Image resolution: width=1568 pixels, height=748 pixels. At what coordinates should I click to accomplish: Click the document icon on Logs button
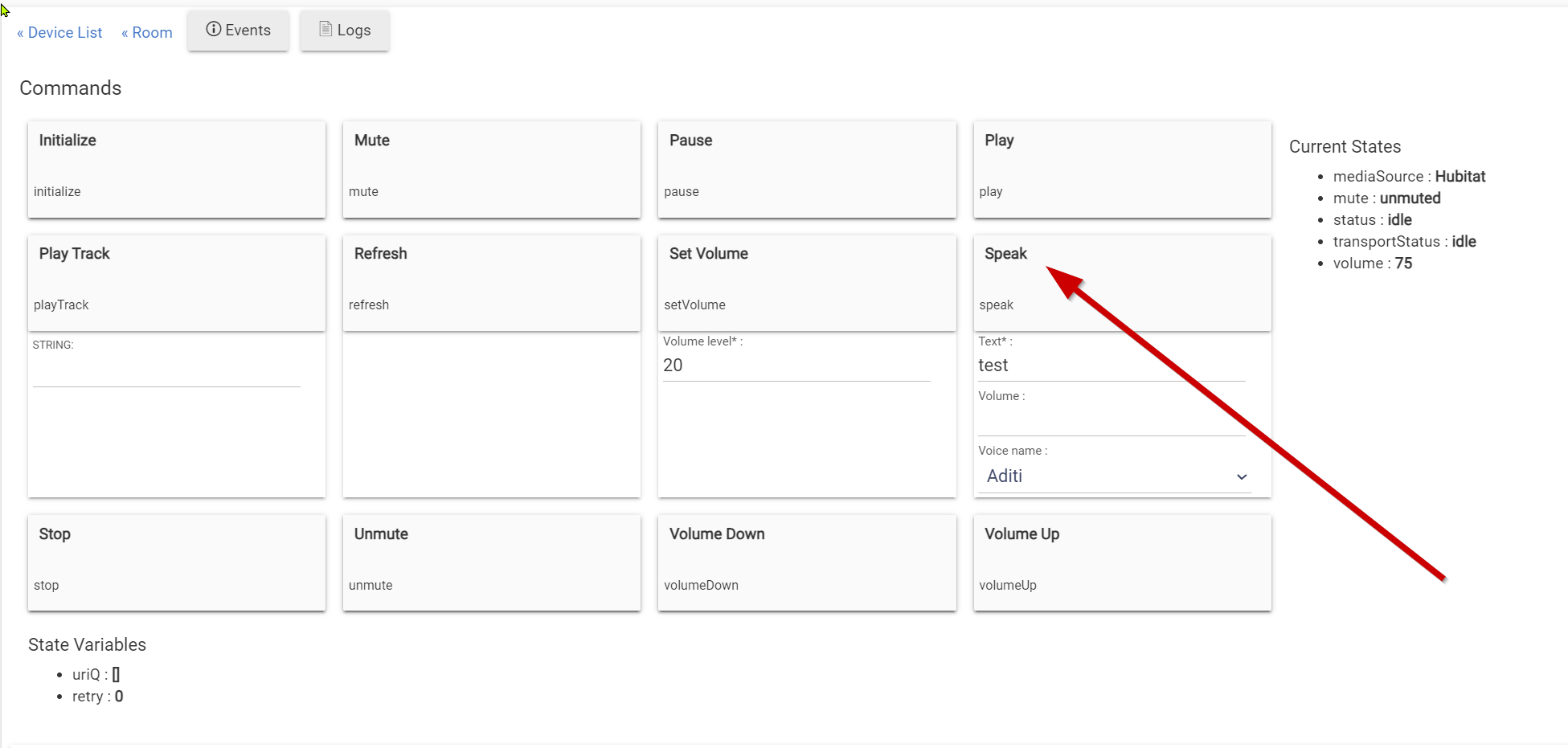[325, 30]
